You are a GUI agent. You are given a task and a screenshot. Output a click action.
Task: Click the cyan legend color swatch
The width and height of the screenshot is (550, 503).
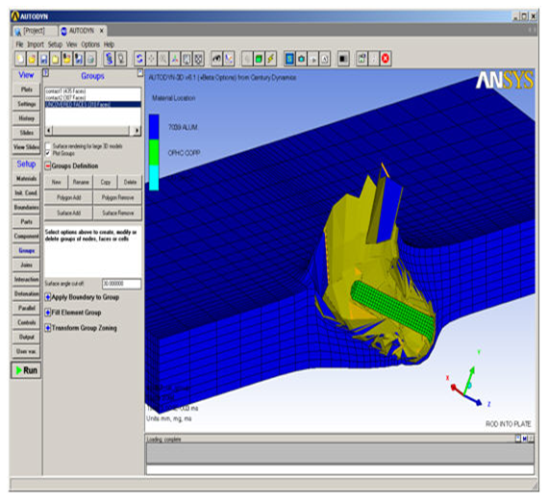click(154, 178)
